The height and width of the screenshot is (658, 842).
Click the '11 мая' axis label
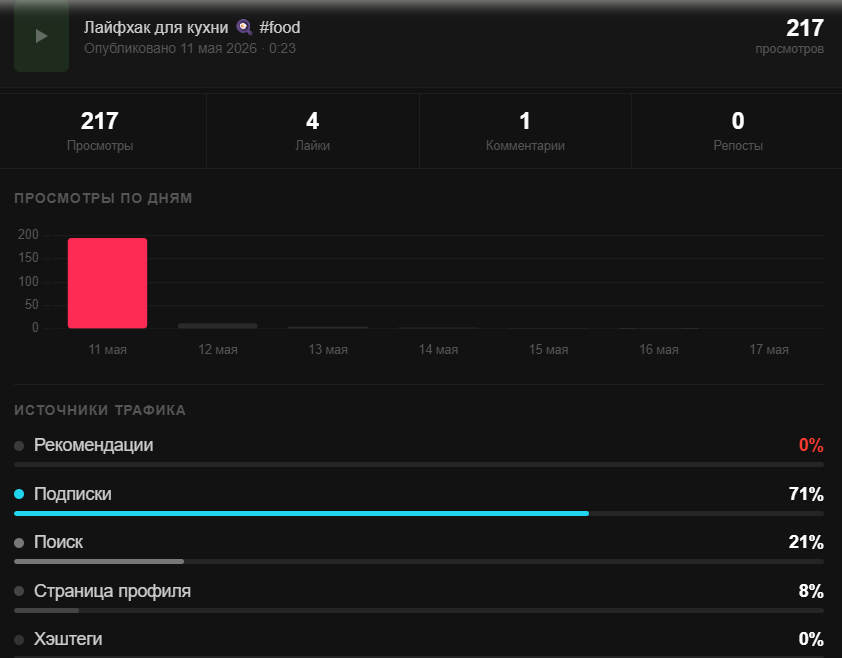pos(107,350)
